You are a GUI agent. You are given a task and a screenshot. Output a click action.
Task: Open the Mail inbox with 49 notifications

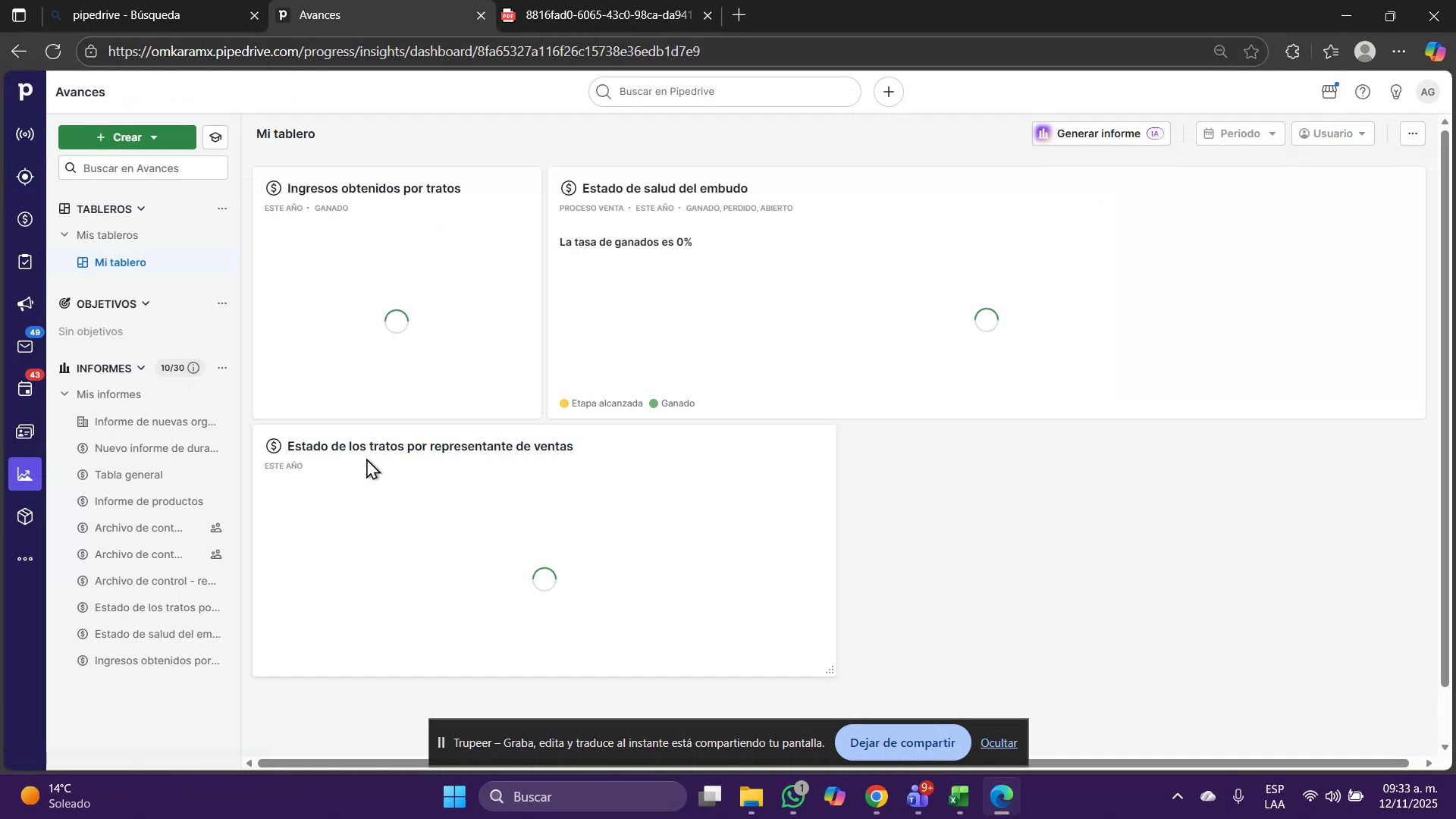(25, 346)
